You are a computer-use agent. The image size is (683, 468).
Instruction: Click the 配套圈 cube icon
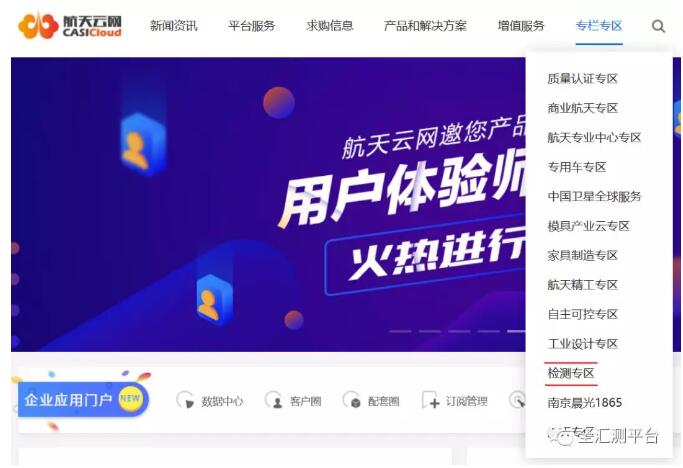(x=352, y=400)
